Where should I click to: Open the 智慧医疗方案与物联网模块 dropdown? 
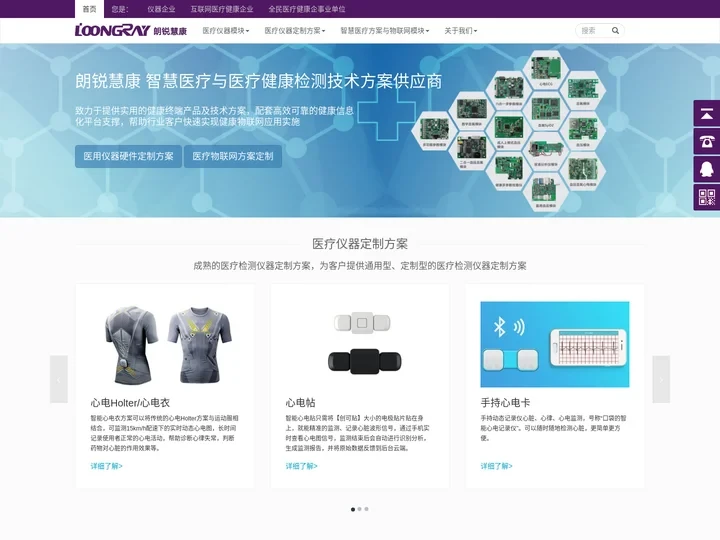point(384,31)
